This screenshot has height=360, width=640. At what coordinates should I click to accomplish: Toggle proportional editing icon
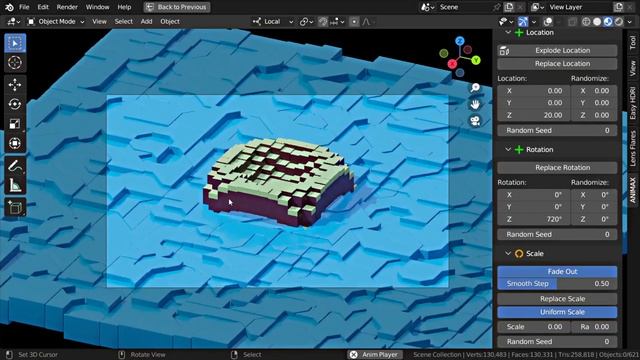tap(354, 22)
